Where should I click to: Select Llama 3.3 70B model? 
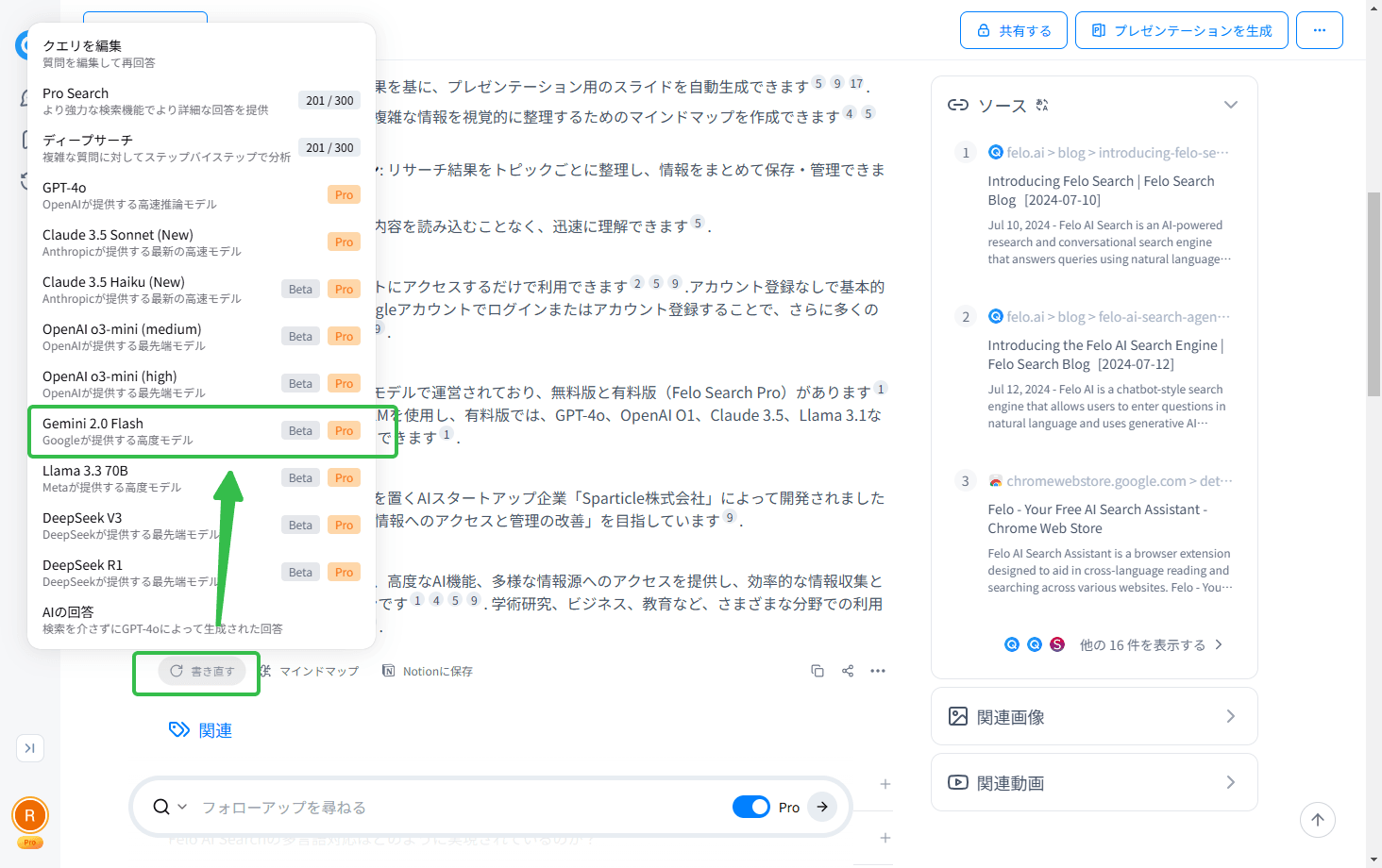click(201, 478)
